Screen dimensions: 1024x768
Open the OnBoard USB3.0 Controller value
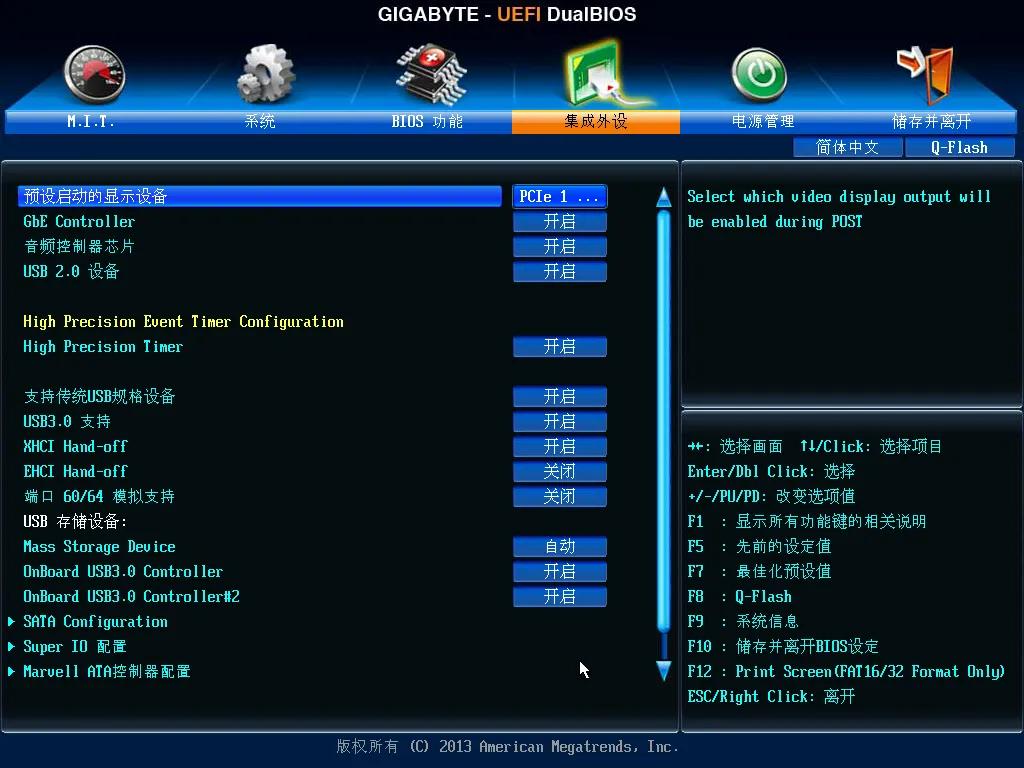click(x=560, y=571)
